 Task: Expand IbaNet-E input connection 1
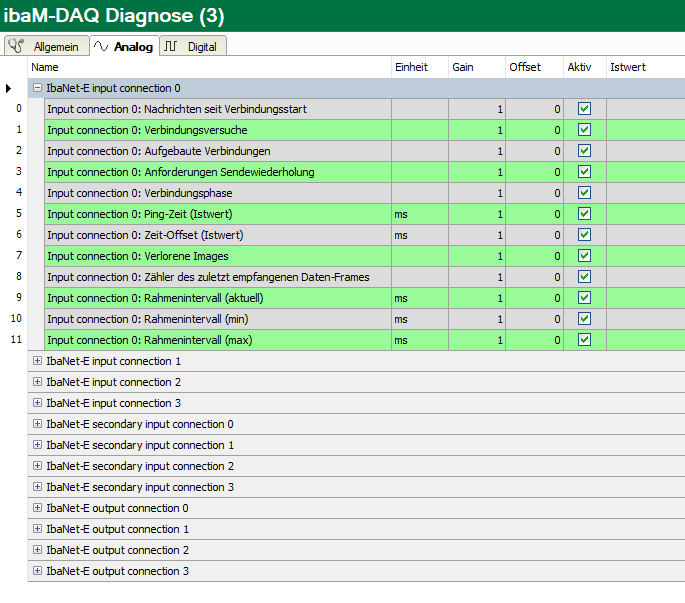coord(38,361)
